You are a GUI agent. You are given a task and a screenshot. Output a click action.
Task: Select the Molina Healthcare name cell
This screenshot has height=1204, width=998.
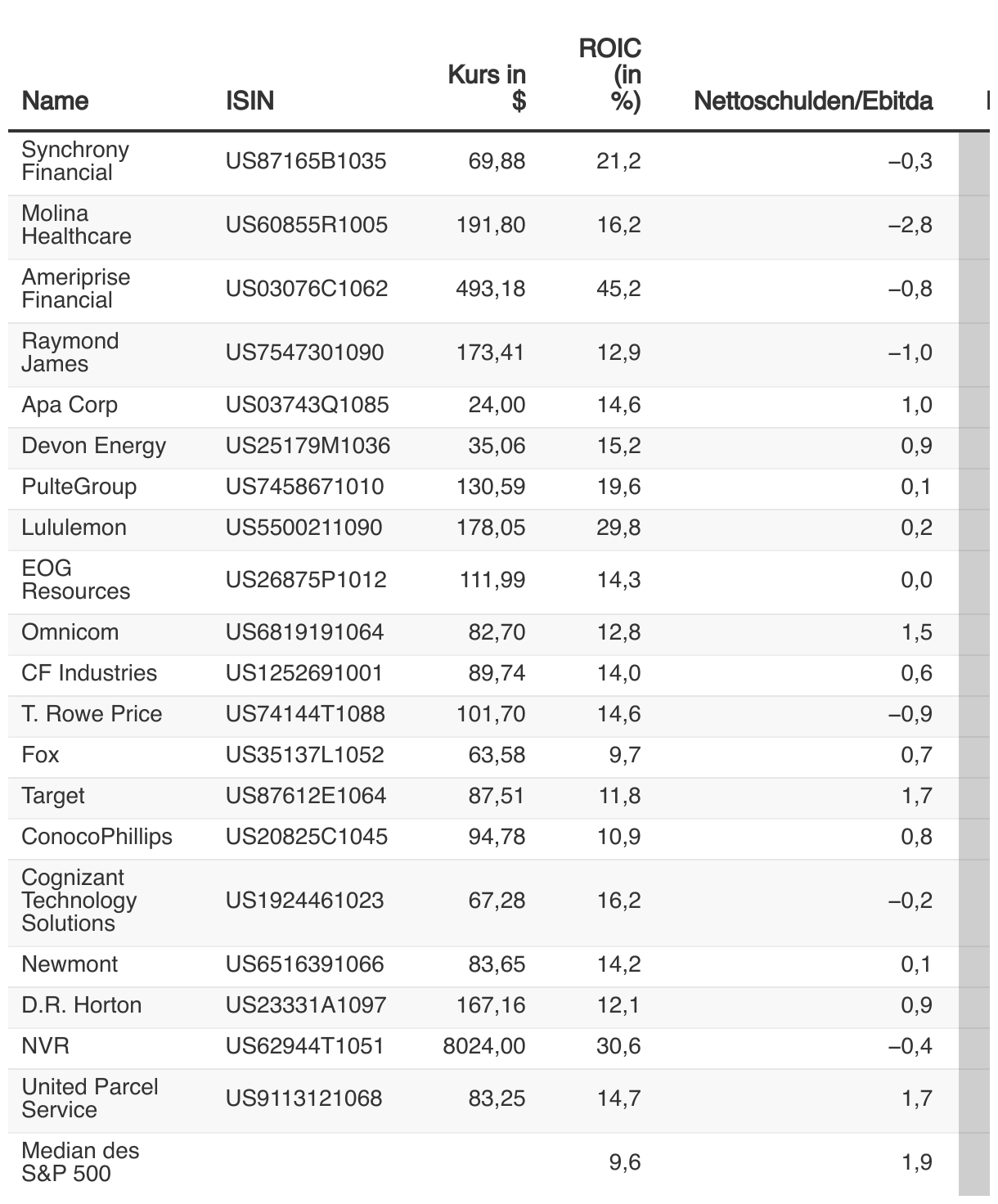coord(76,225)
